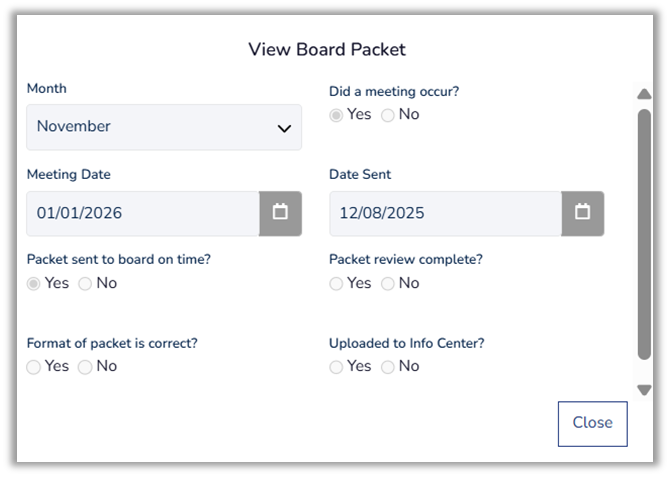
Task: Click the chevron arrow in Month field
Action: [x=284, y=128]
